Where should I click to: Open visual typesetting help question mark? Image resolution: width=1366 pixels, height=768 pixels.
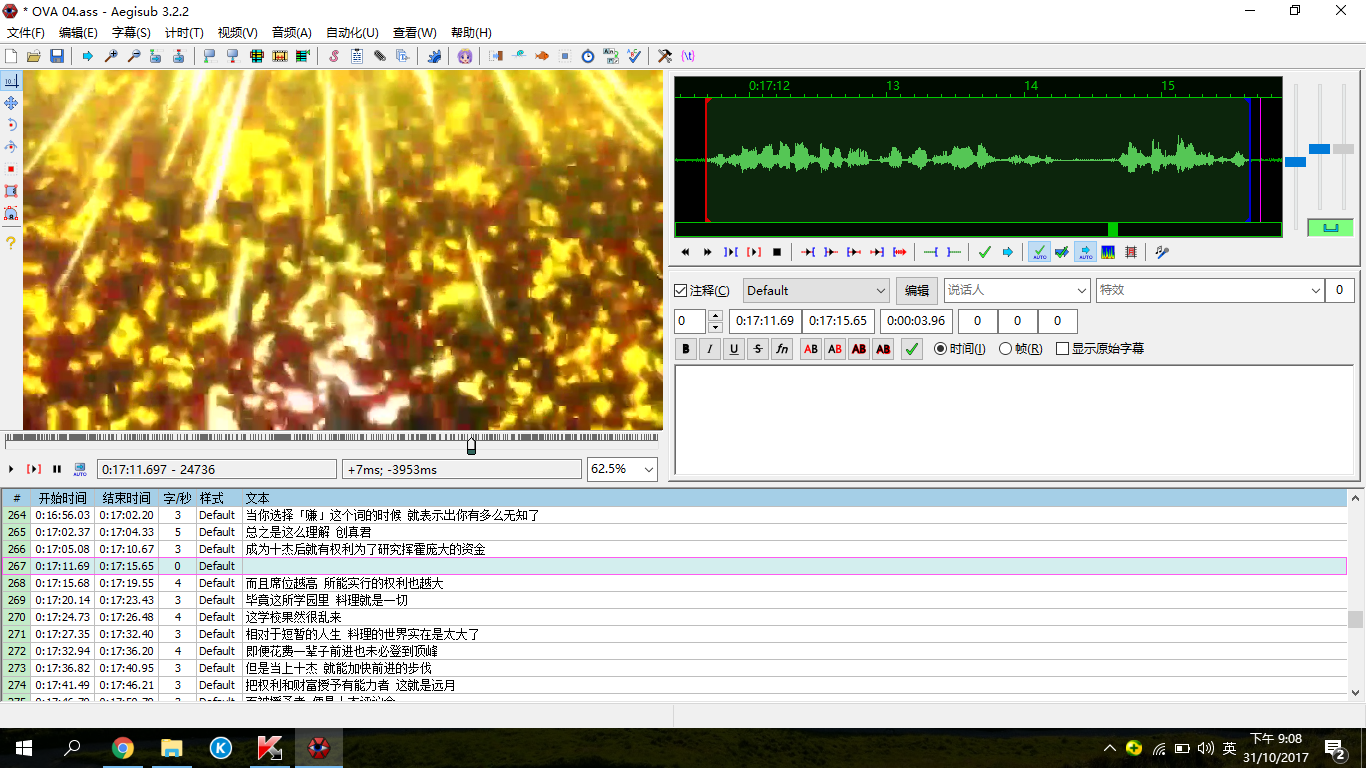[x=11, y=243]
